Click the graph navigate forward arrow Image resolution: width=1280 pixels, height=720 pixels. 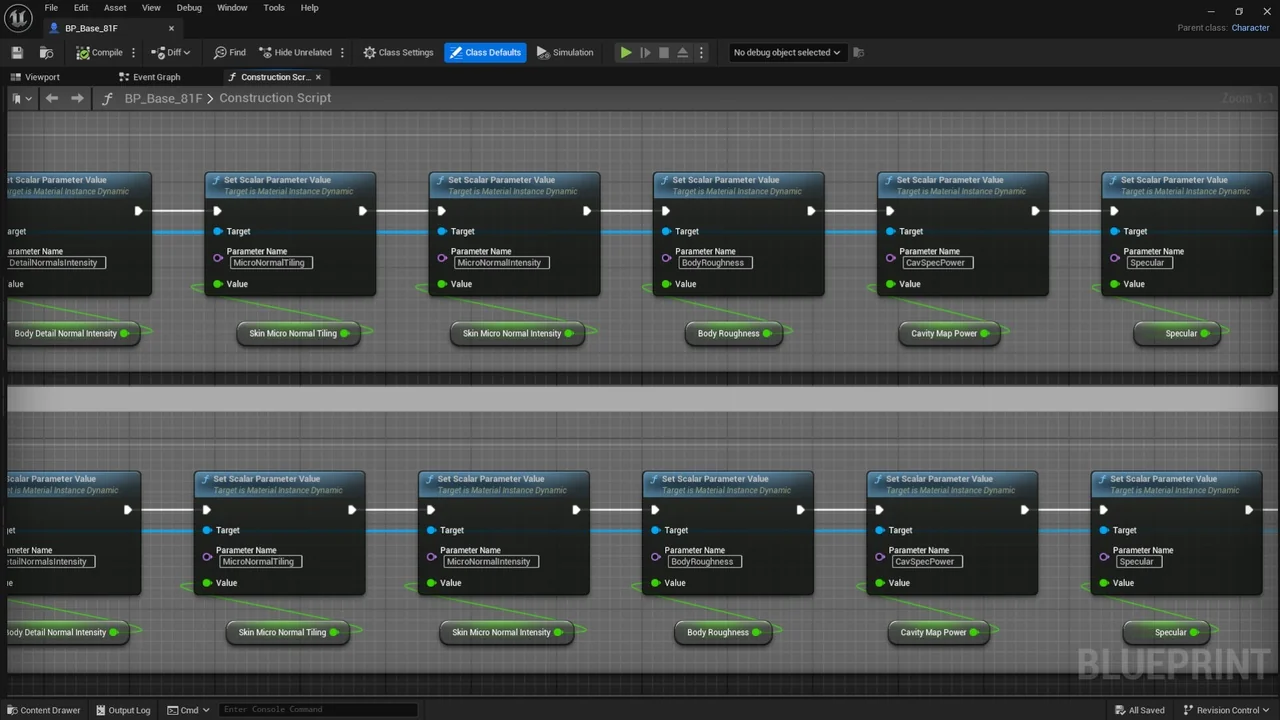click(x=77, y=98)
